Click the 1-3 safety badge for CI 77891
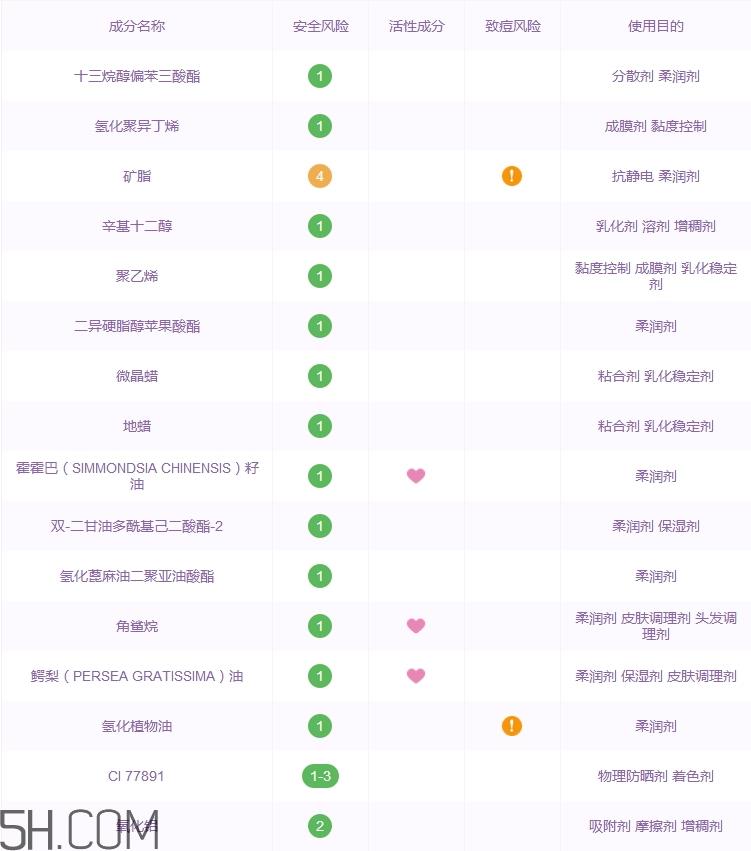 coord(320,776)
